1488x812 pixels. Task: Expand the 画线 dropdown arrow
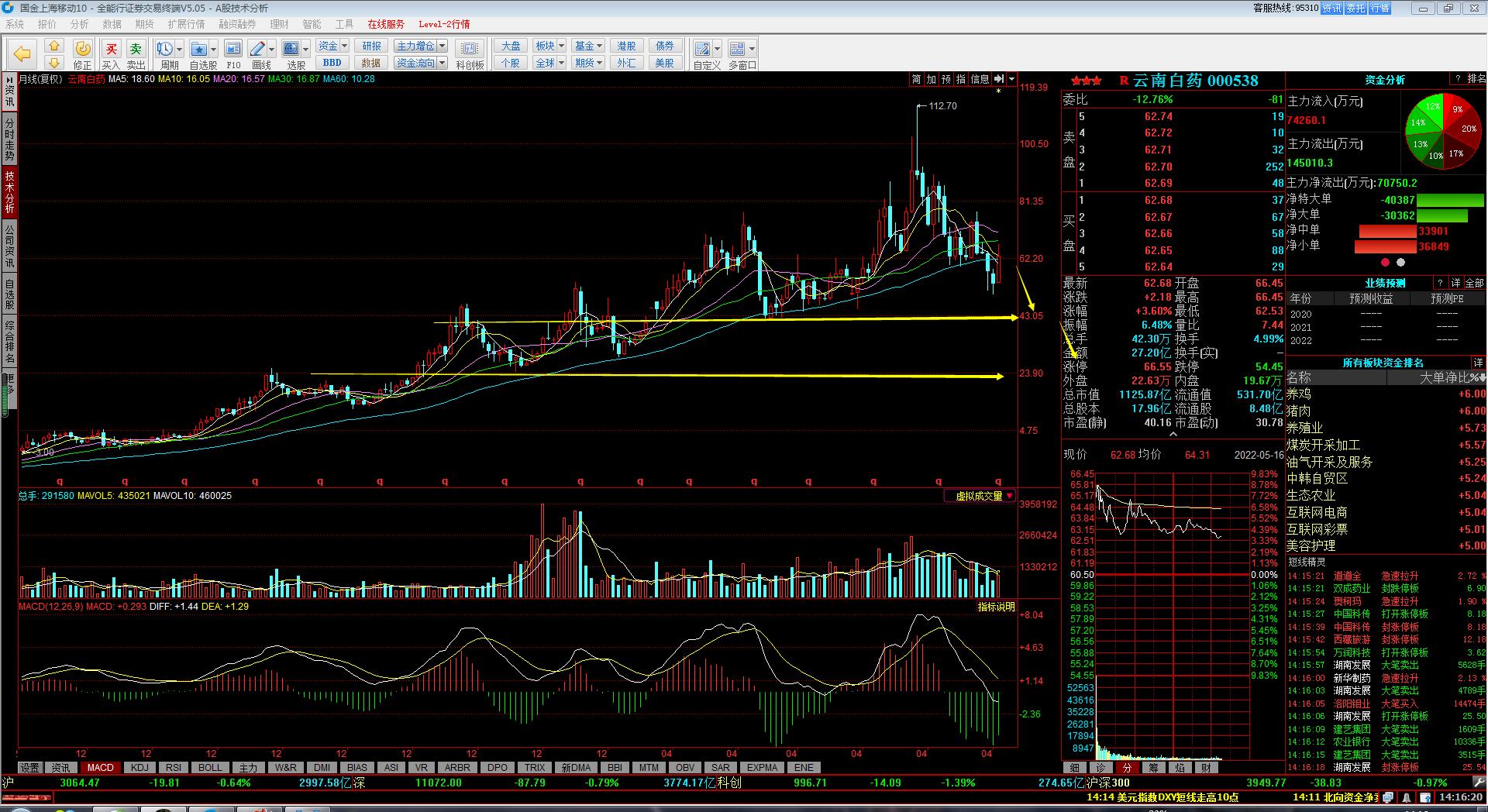272,50
